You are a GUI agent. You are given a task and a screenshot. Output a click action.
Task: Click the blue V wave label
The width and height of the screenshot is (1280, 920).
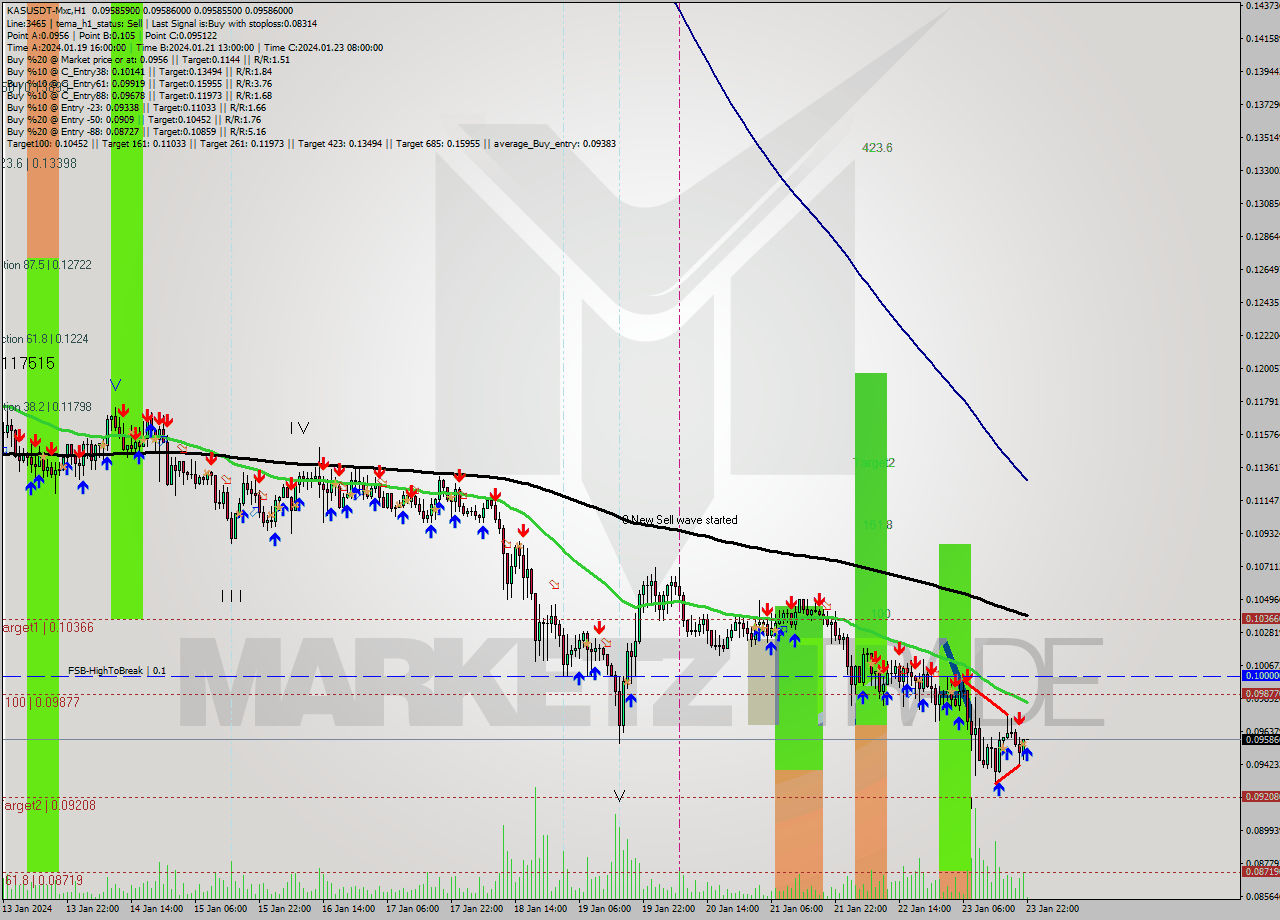(116, 384)
